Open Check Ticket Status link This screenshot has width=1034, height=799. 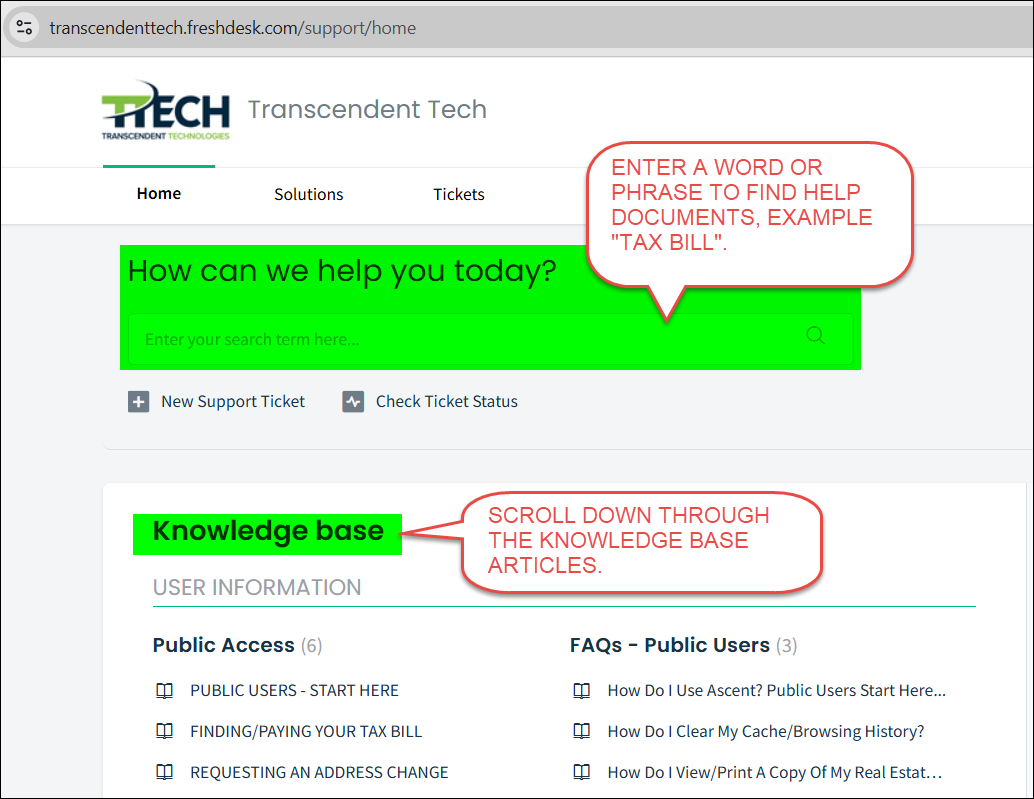coord(446,401)
